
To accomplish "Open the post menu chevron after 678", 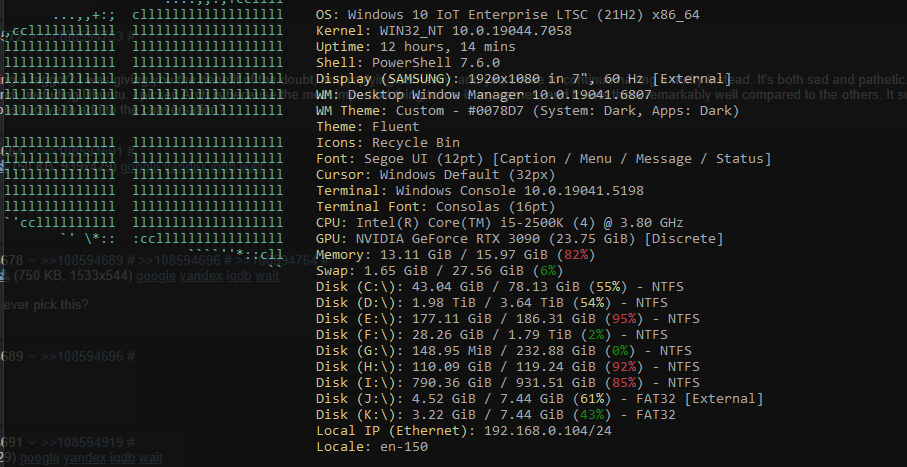I will point(31,262).
